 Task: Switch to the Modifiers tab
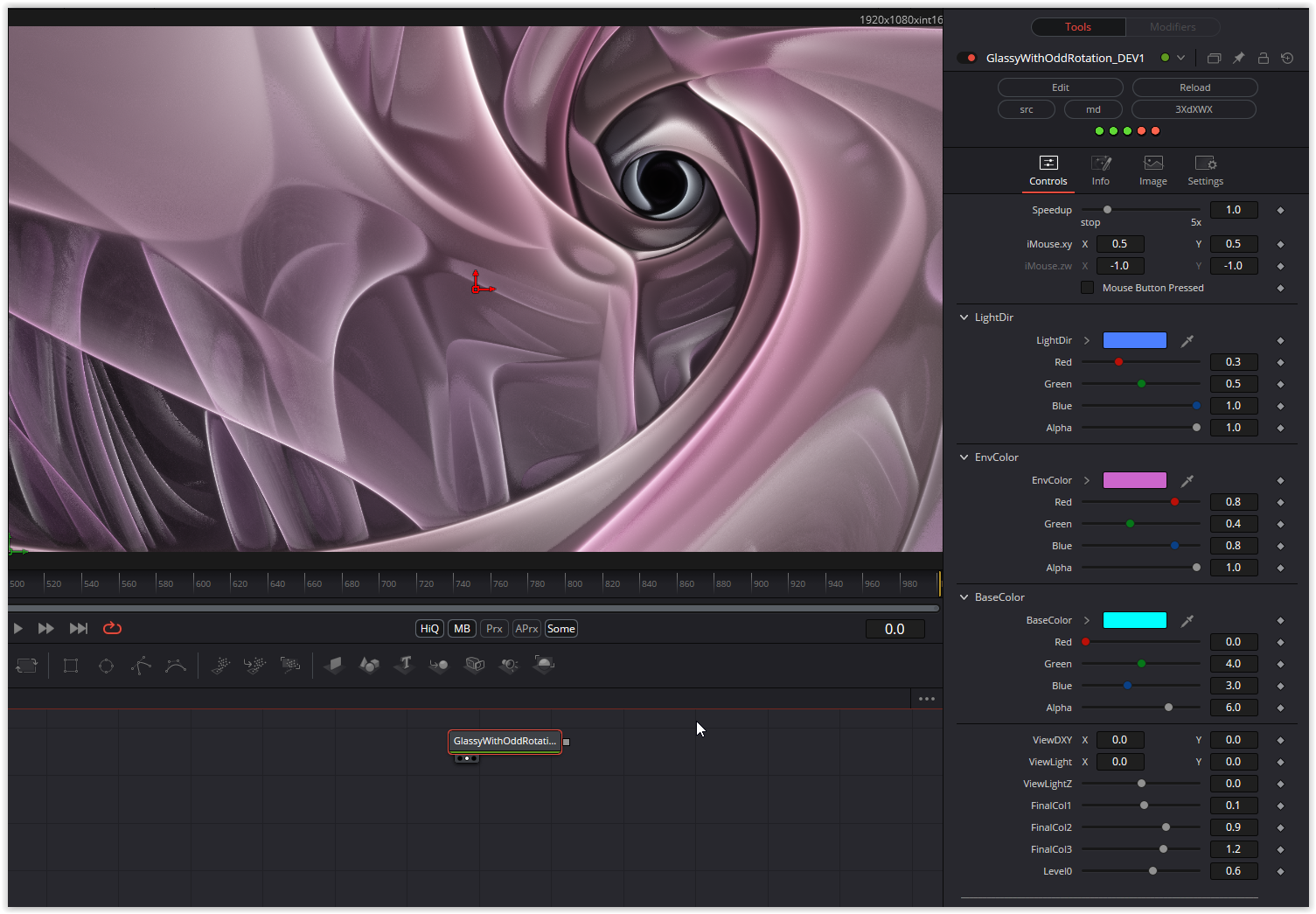1173,27
